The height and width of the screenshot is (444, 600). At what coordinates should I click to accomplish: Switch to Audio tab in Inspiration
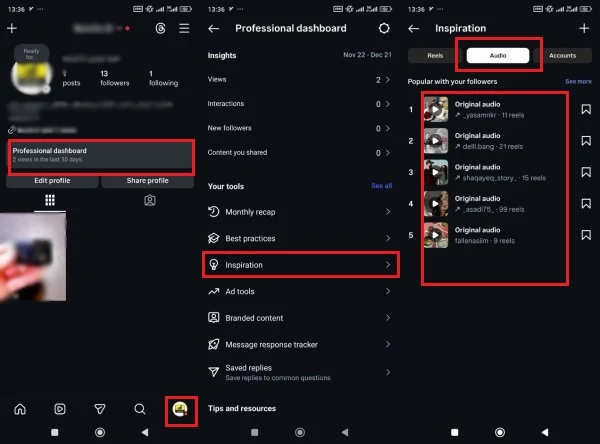pyautogui.click(x=498, y=56)
